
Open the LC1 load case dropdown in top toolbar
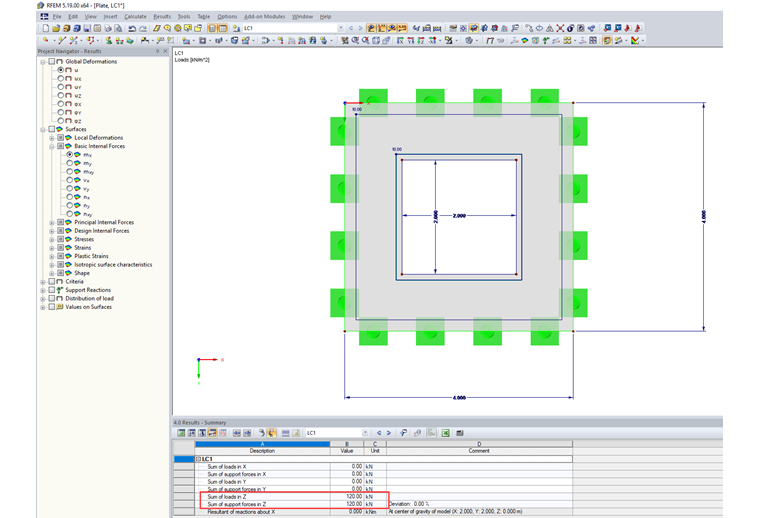[341, 28]
